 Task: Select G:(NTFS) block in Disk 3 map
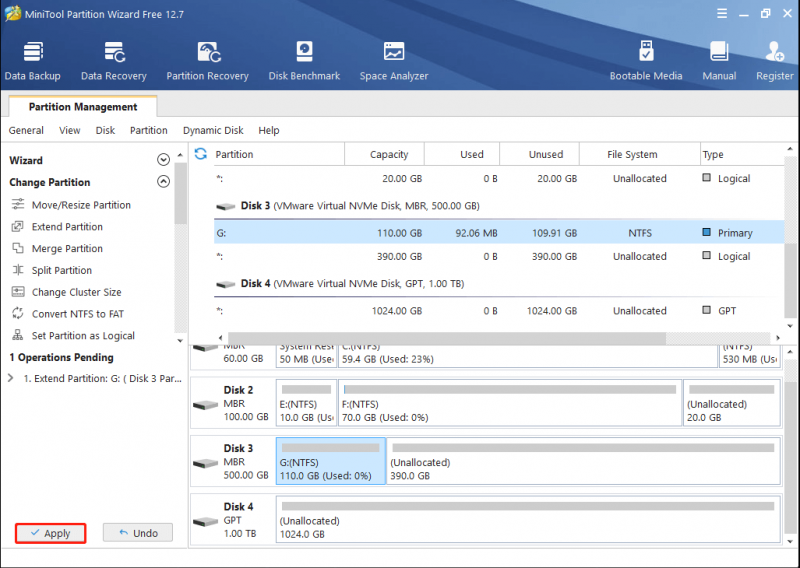coord(331,461)
